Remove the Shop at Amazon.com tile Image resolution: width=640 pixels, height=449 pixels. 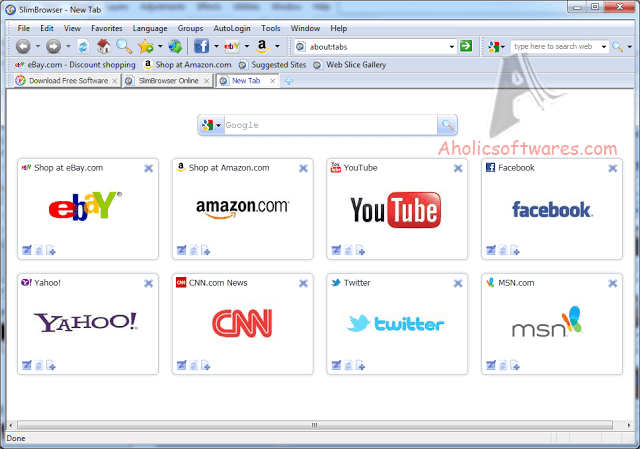[x=303, y=168]
